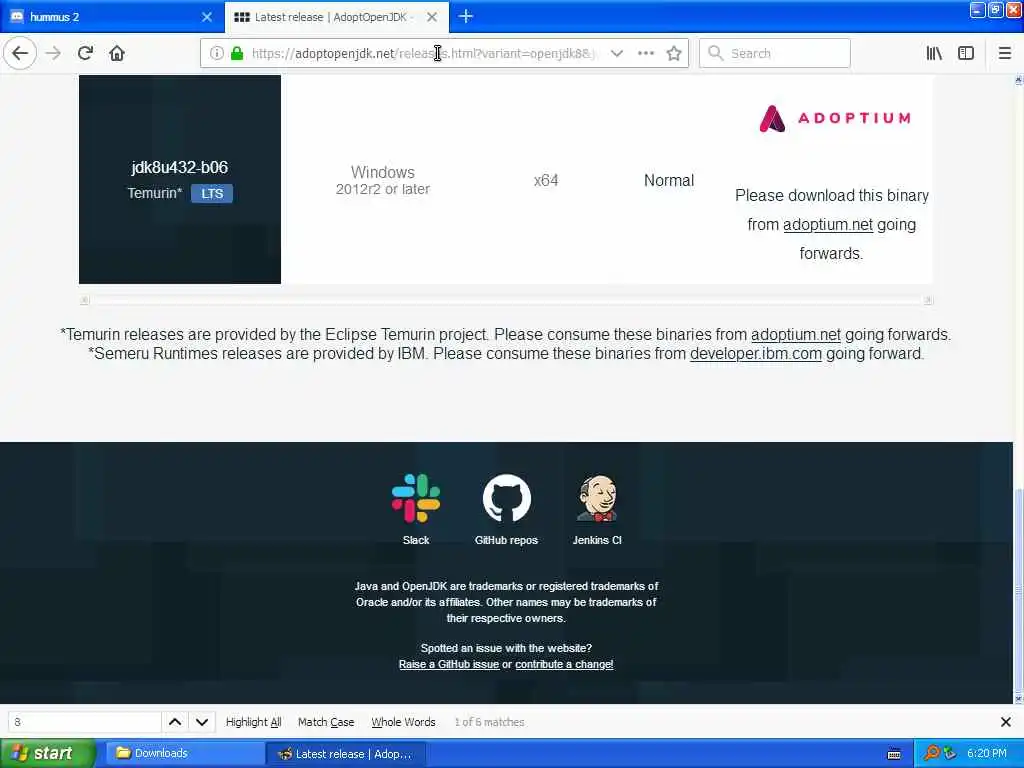Click the forward navigation arrow
Image resolution: width=1024 pixels, height=768 pixels.
tap(54, 53)
